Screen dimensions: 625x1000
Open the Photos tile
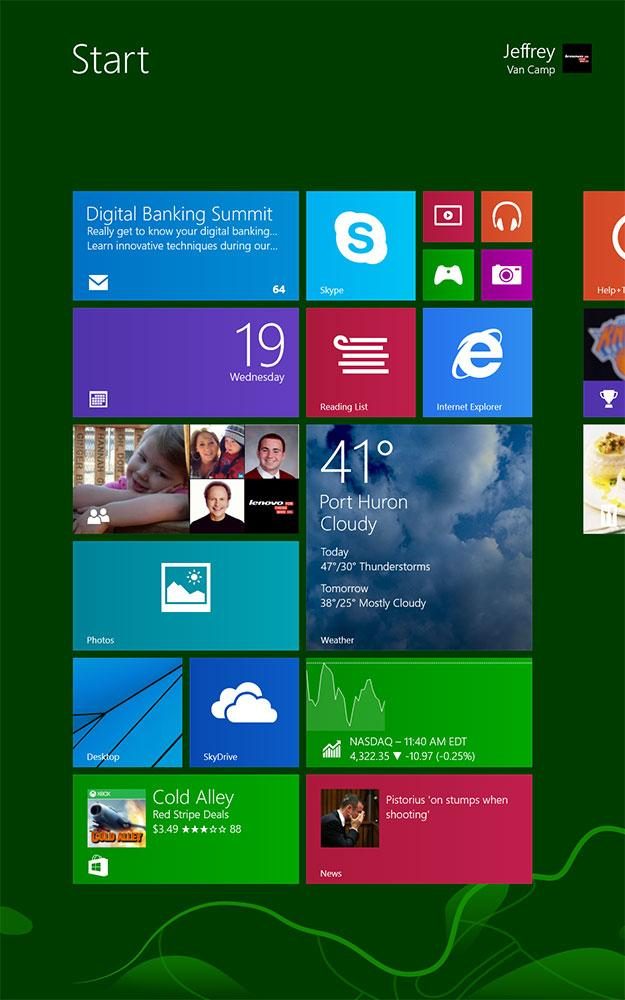(x=186, y=596)
